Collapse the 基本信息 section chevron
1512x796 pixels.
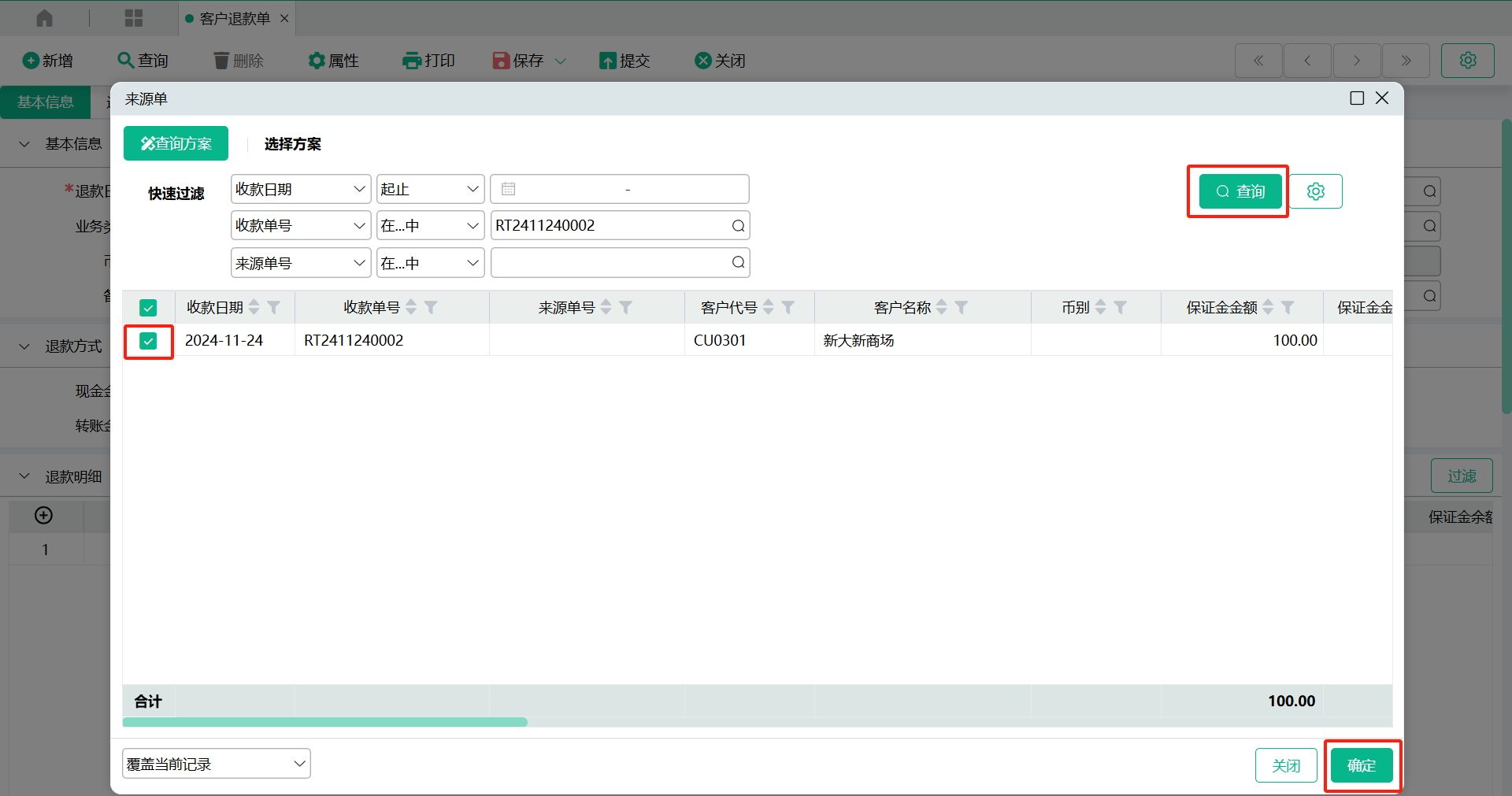tap(24, 144)
